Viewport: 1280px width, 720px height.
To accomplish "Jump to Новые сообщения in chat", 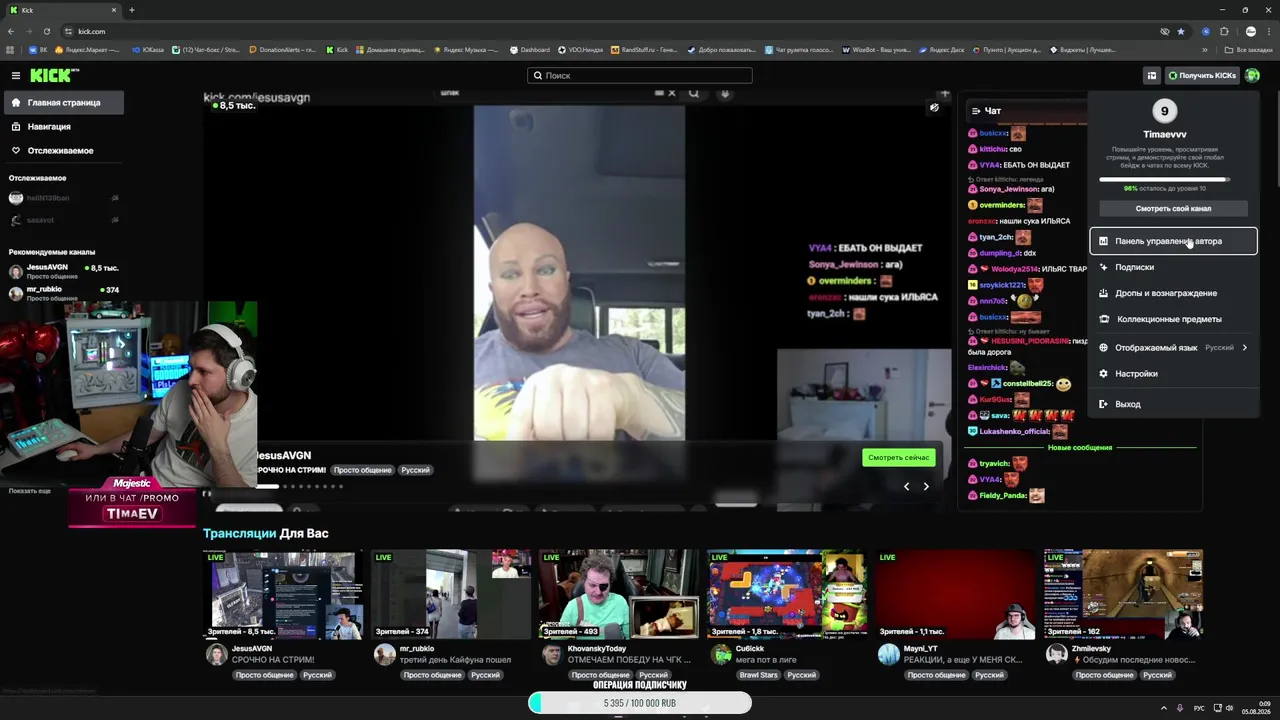I will pos(1080,447).
